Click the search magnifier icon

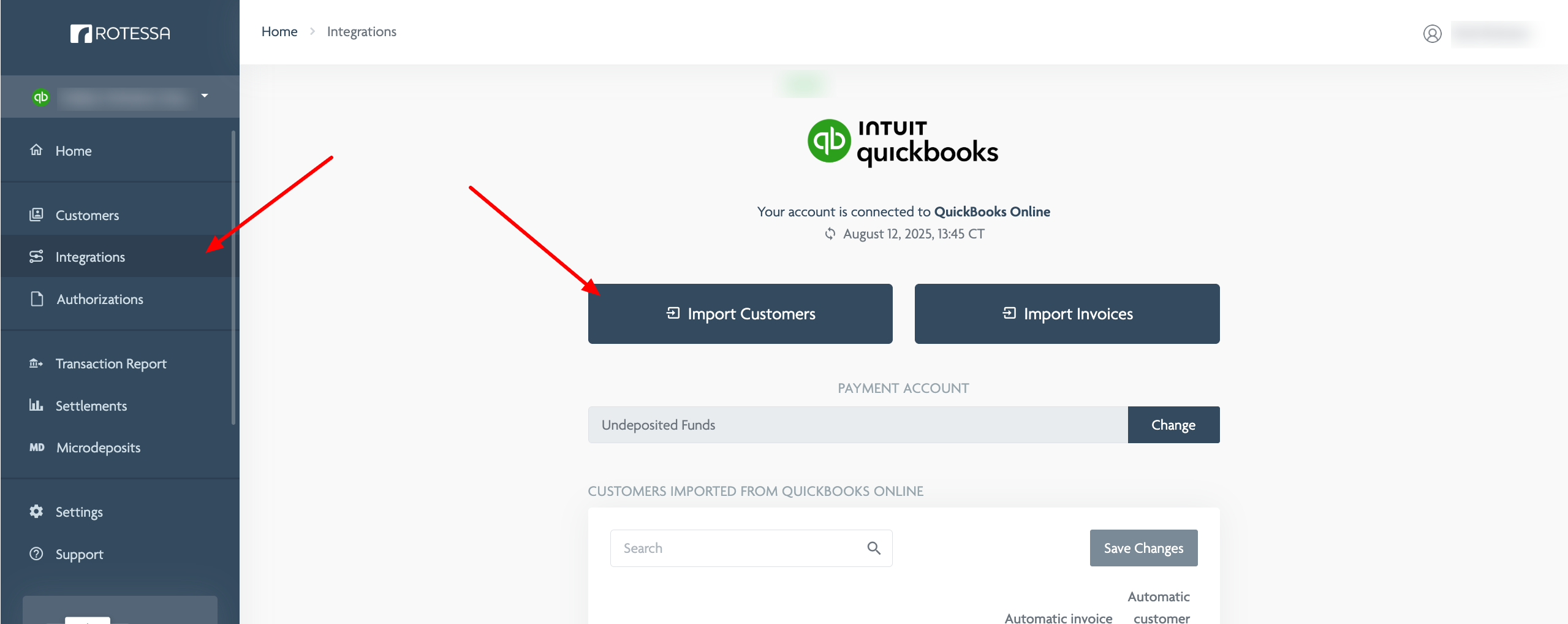pyautogui.click(x=874, y=548)
